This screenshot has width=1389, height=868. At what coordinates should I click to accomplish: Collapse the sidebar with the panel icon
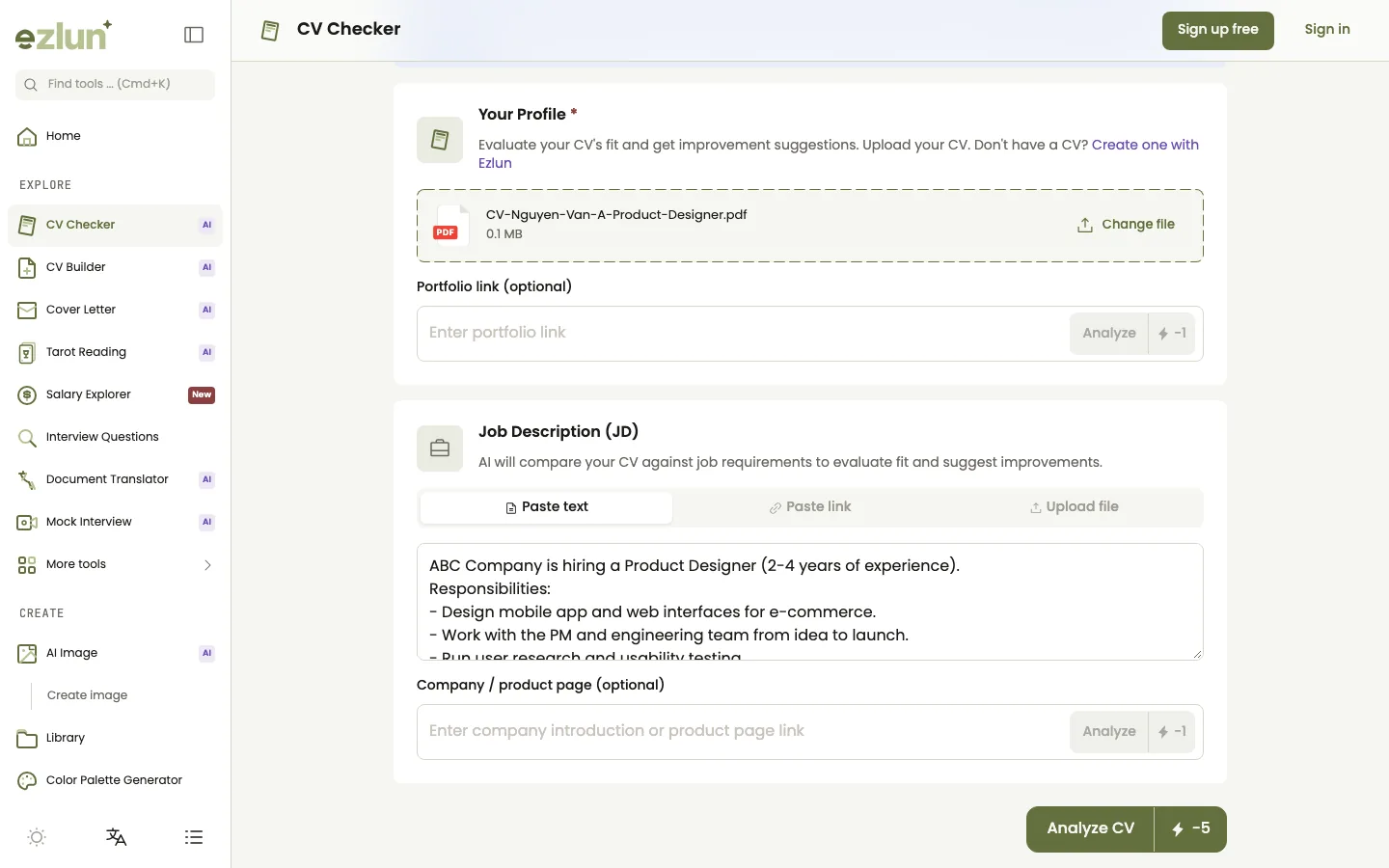[x=194, y=35]
